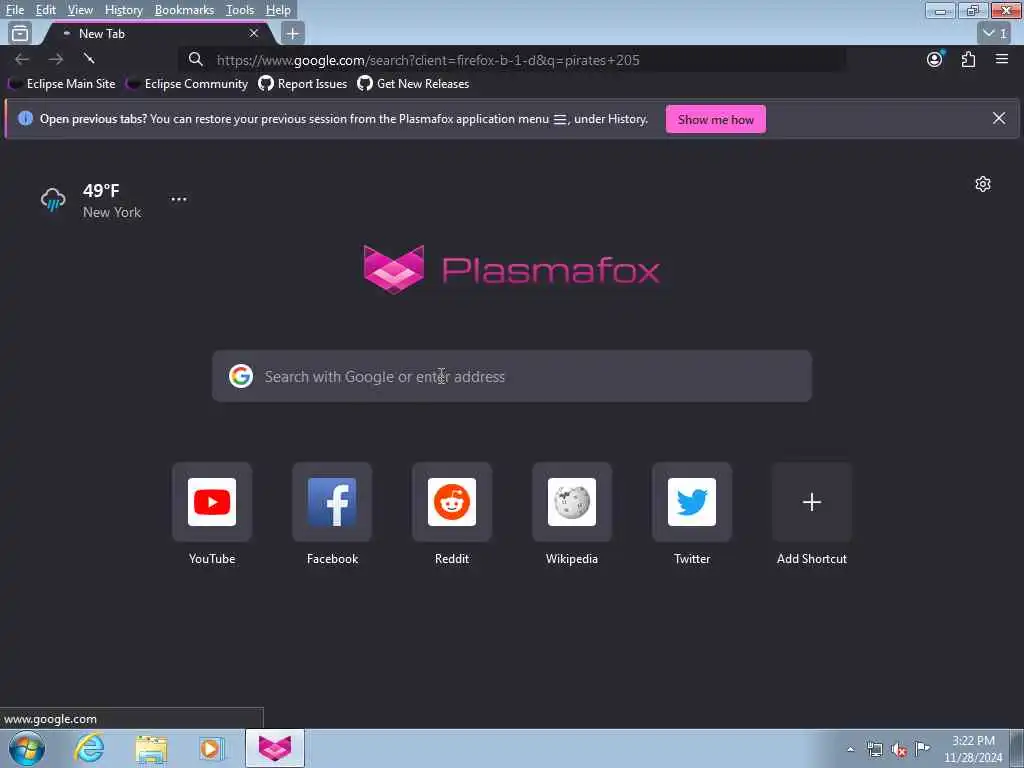The image size is (1024, 768).
Task: Click the New York weather location
Action: tap(112, 212)
